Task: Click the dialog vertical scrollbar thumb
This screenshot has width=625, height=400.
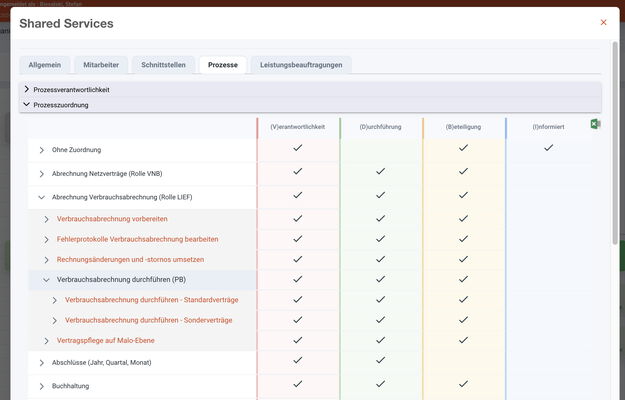Action: tap(615, 143)
